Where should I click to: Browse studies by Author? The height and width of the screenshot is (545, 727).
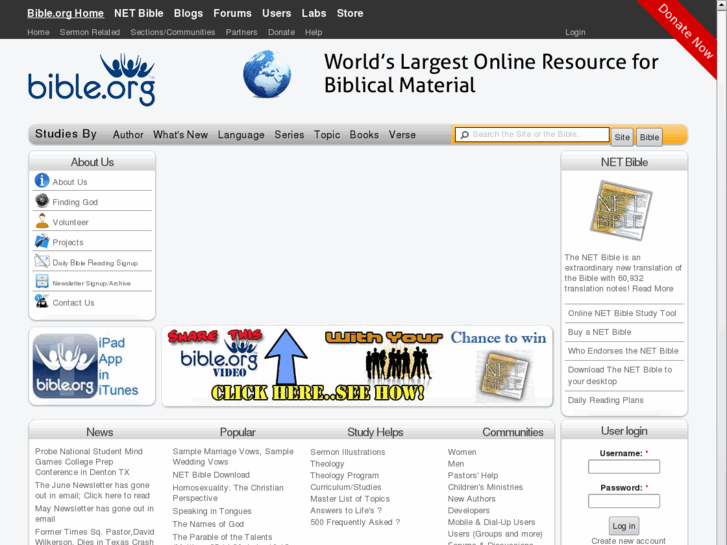click(x=128, y=135)
